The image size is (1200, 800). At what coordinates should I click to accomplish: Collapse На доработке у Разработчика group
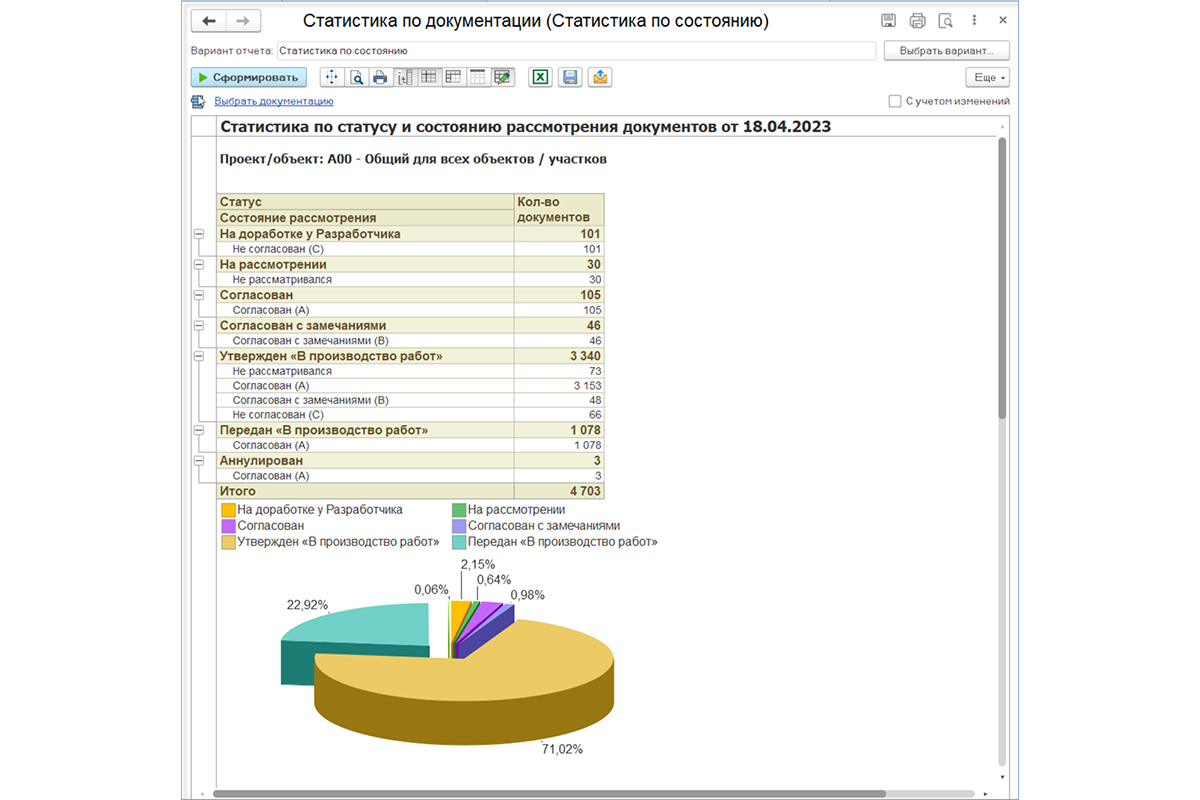(x=198, y=234)
